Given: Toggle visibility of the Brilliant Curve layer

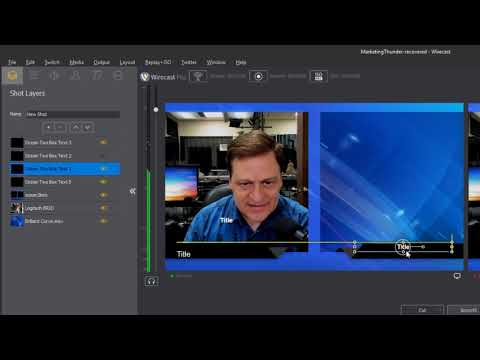Looking at the screenshot, I should coord(103,221).
